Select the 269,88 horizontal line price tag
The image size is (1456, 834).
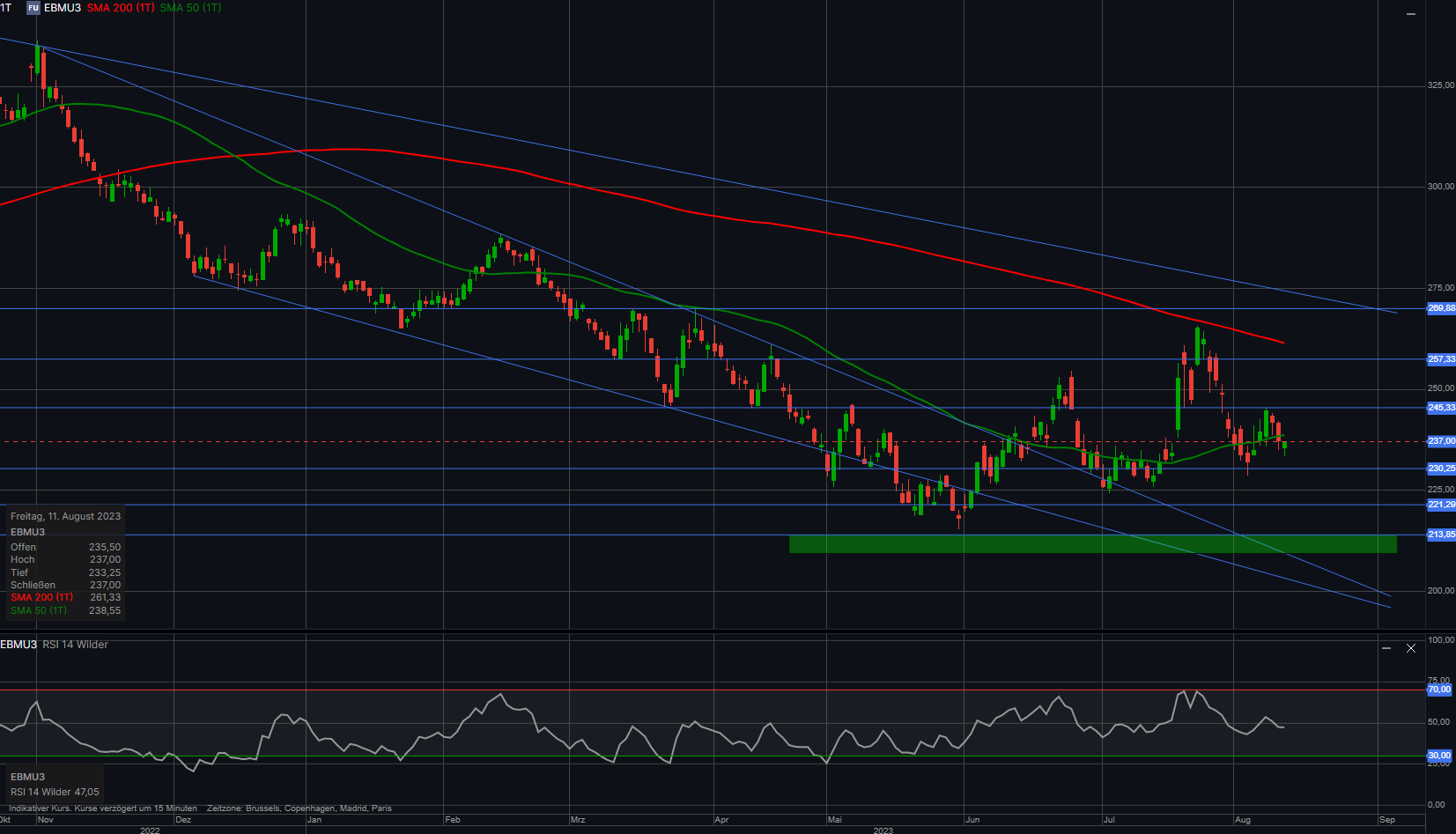tap(1441, 308)
